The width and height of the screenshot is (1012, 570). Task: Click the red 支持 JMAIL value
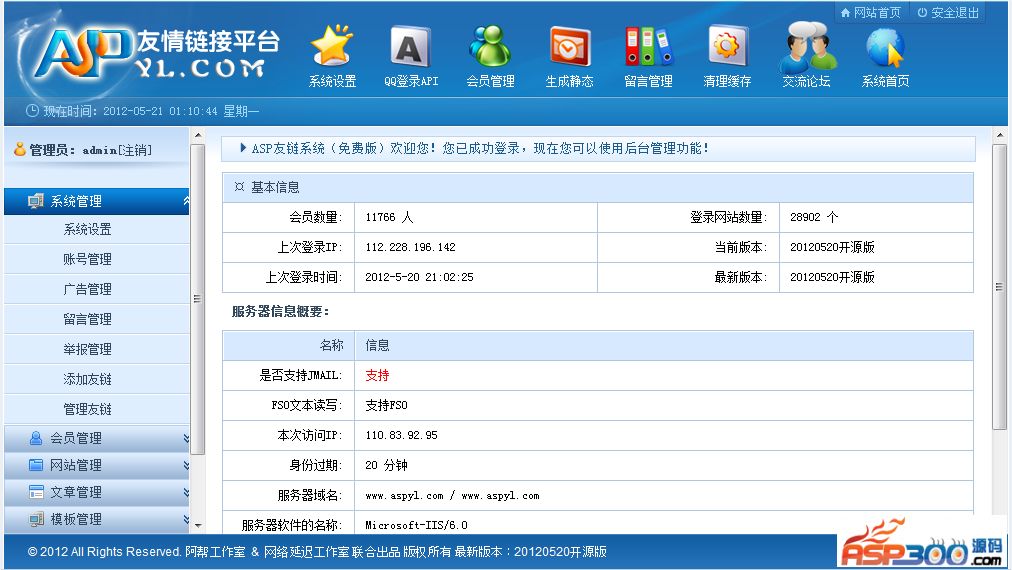[x=377, y=375]
